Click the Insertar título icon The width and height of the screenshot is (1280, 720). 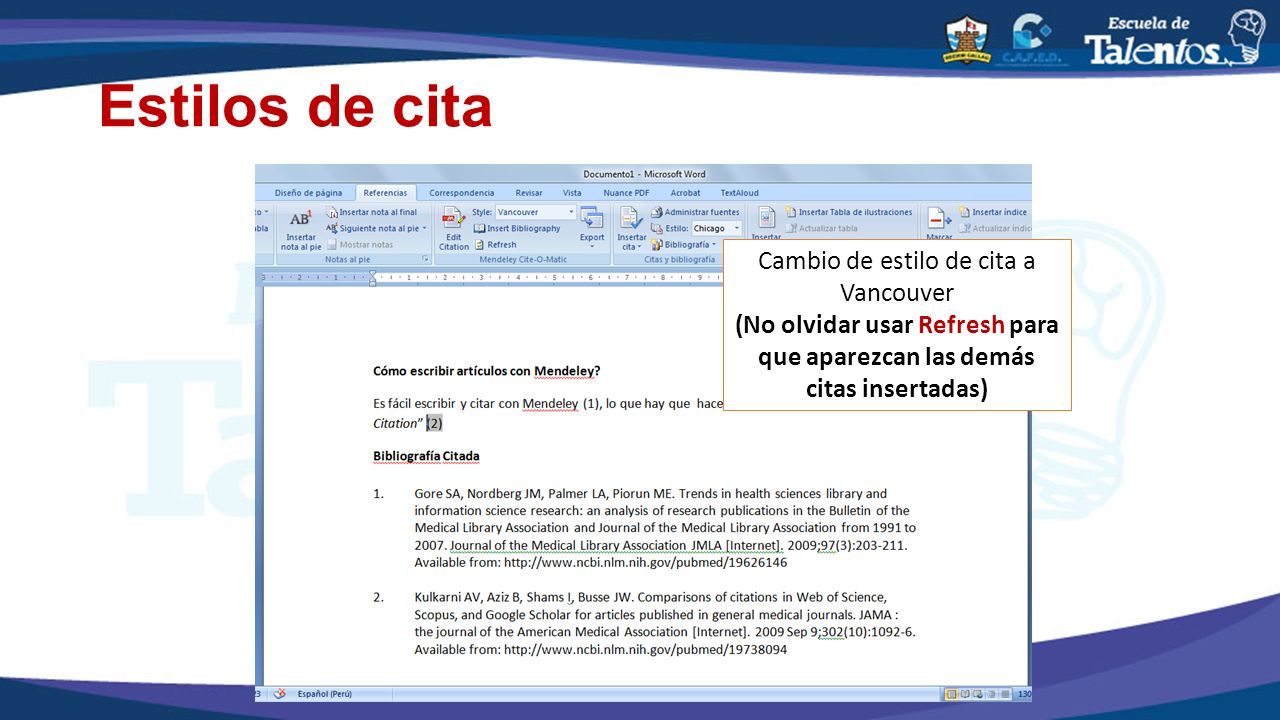[766, 223]
